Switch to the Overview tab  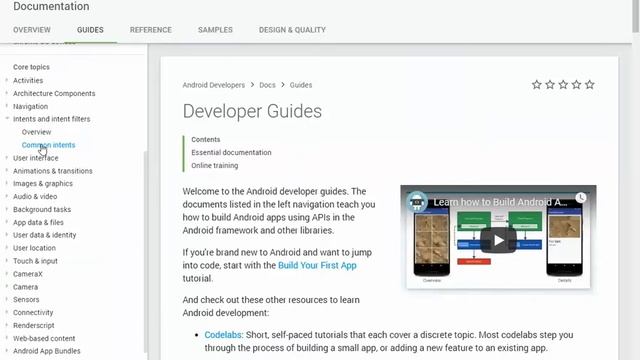[x=32, y=30]
